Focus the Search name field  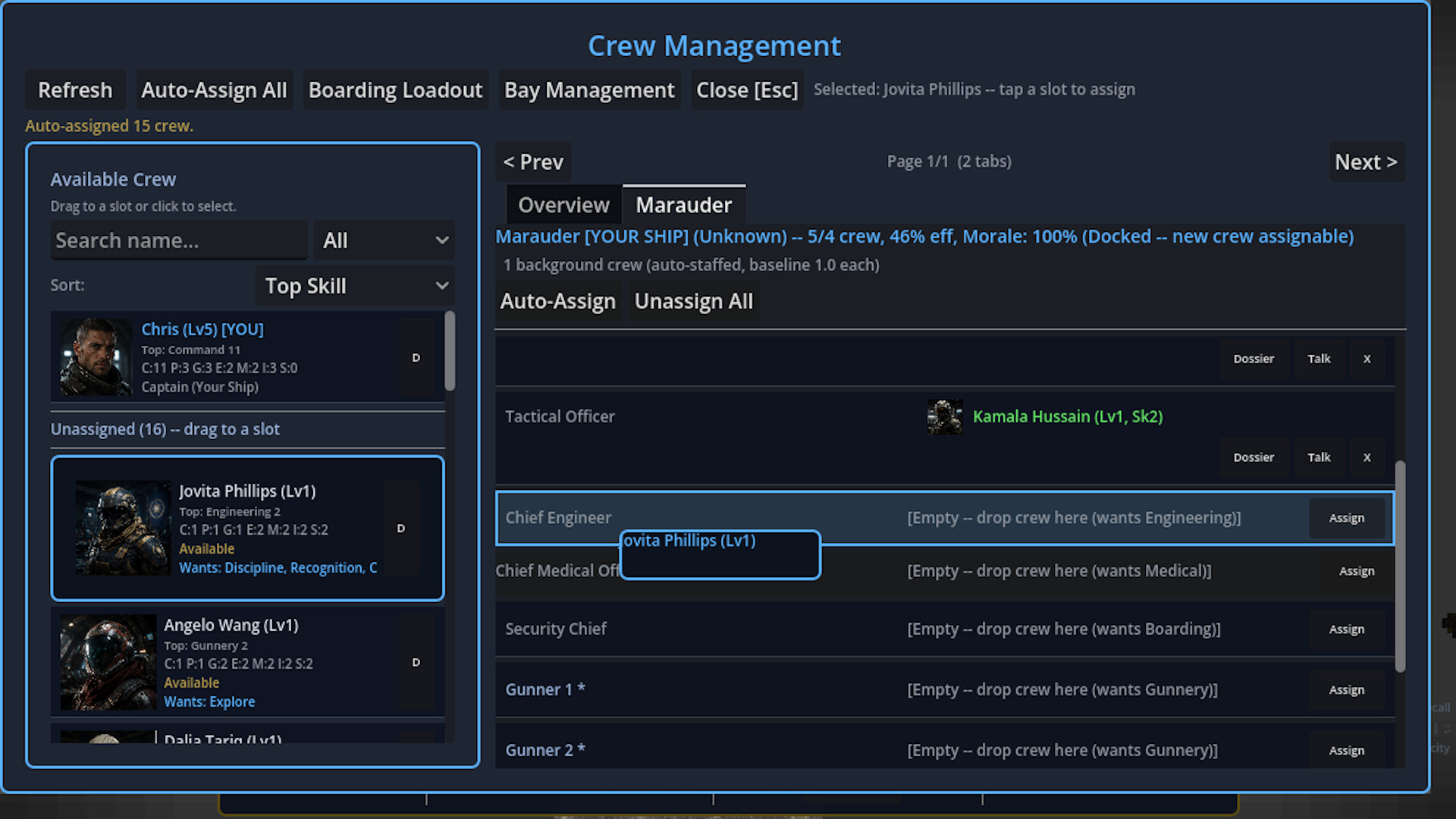click(x=179, y=240)
